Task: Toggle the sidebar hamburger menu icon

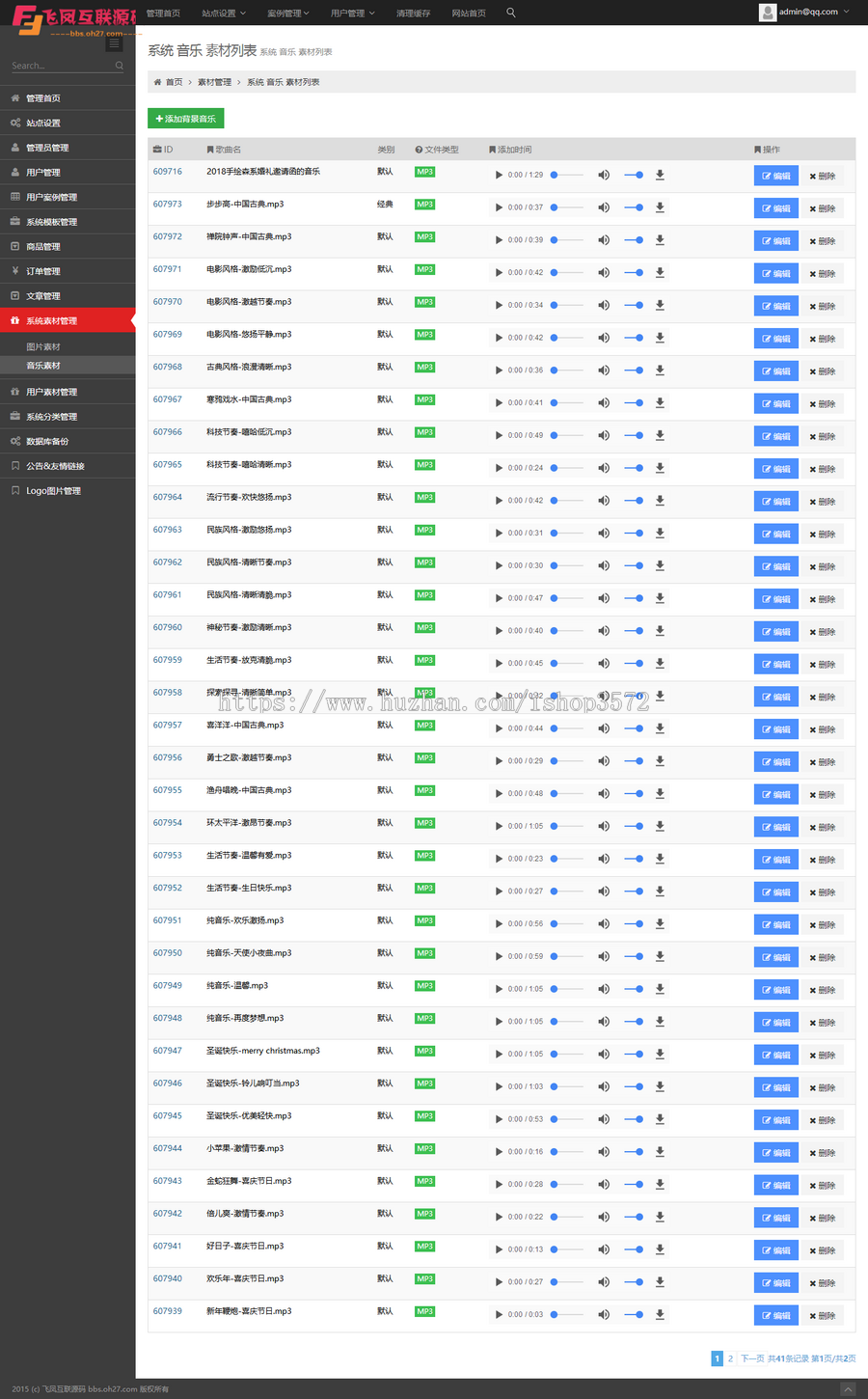Action: click(114, 43)
